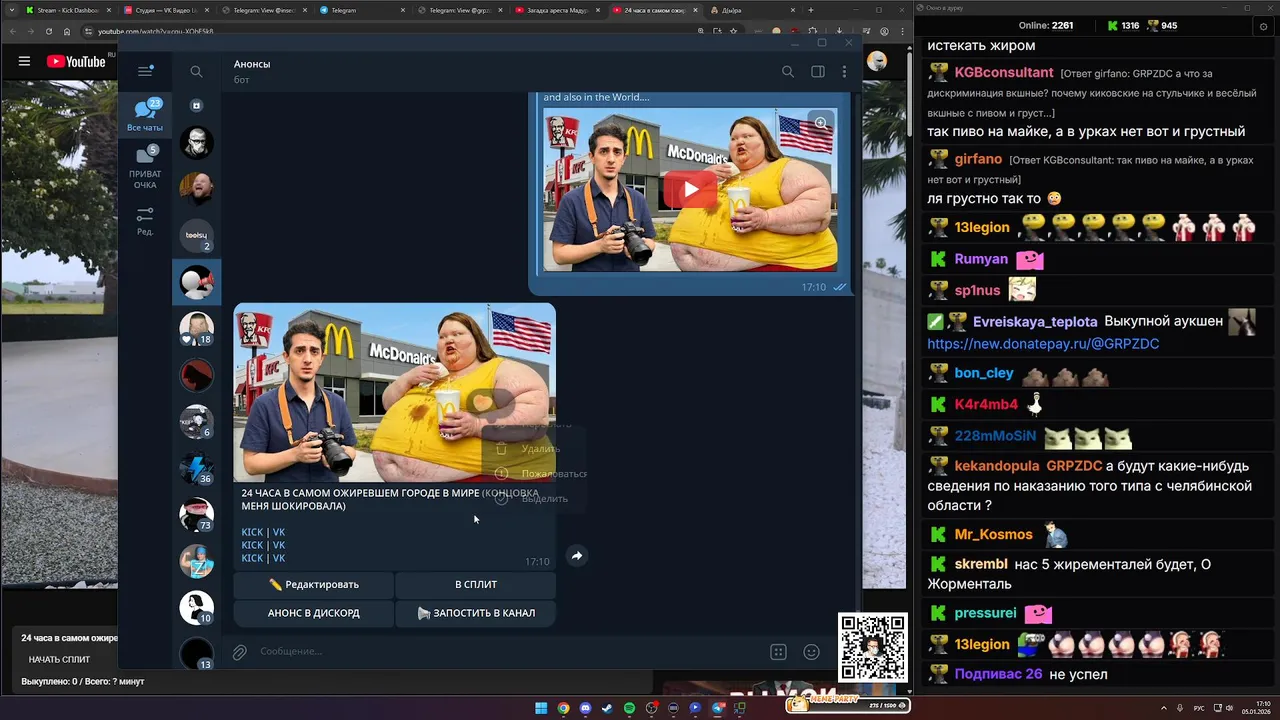This screenshot has width=1280, height=720.
Task: Open Discord from the taskbar
Action: (585, 708)
